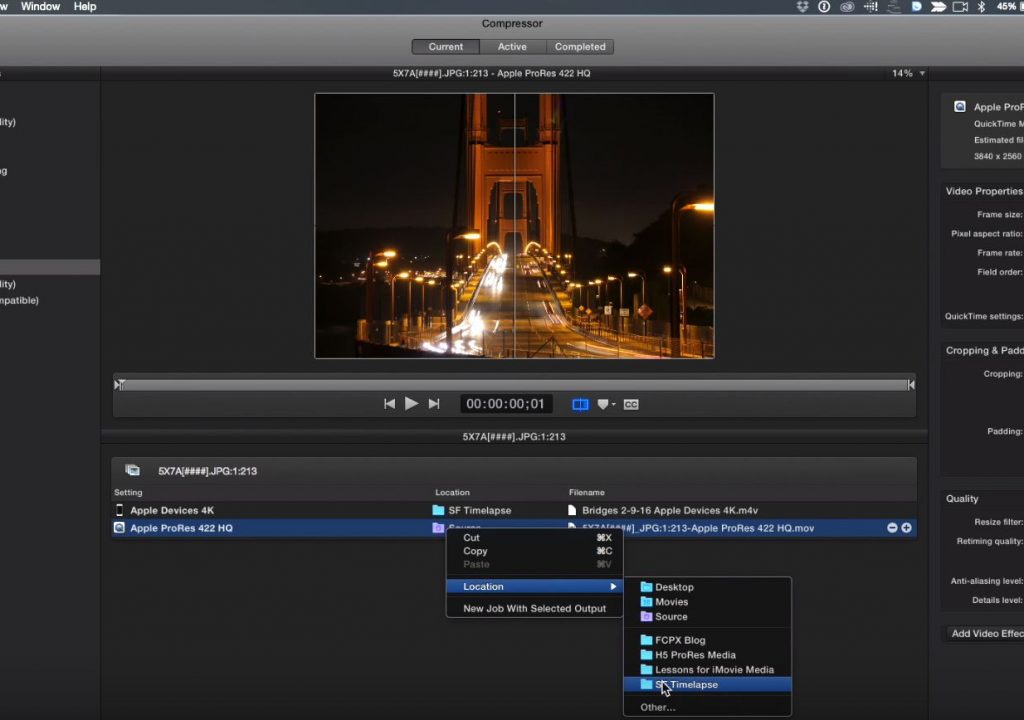Click the Dropbox menu bar icon
1024x720 pixels.
click(x=803, y=7)
